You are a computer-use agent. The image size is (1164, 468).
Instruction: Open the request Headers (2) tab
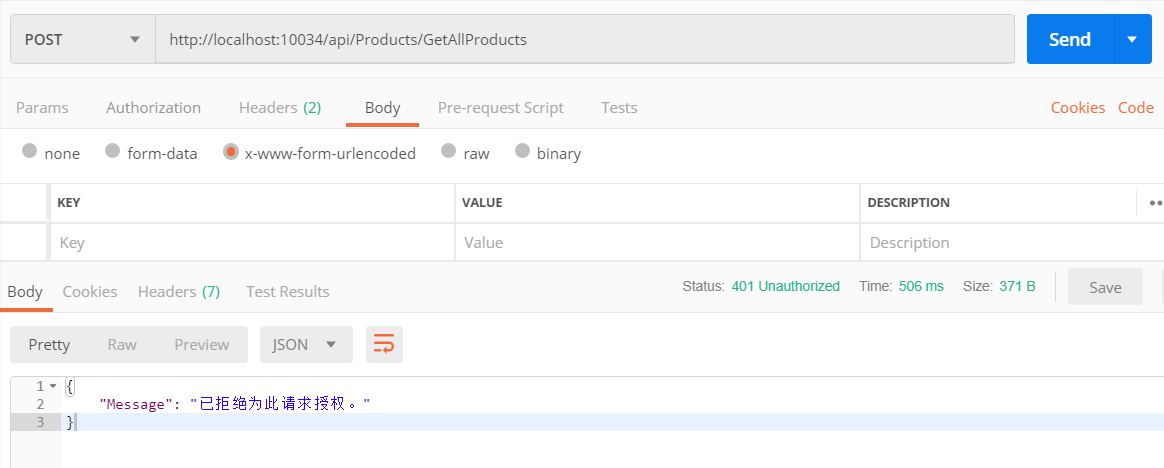[x=279, y=107]
